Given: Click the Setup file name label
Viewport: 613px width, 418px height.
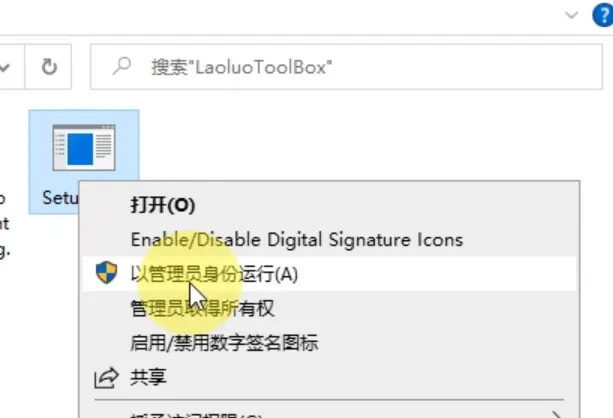Looking at the screenshot, I should (x=60, y=198).
